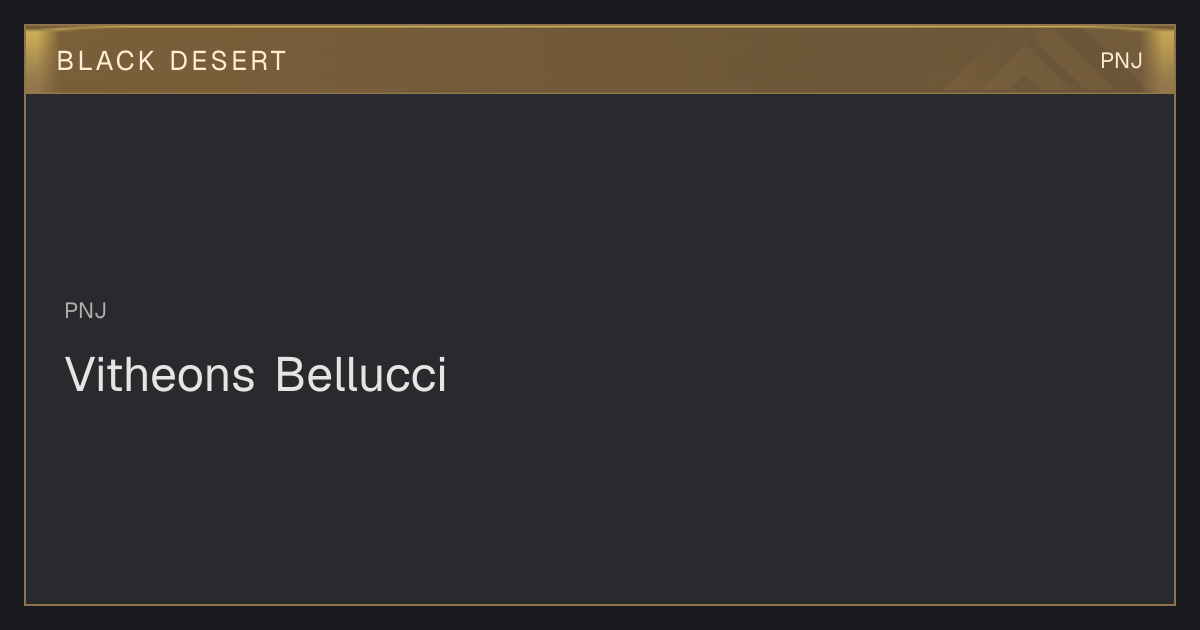Click the BLACK DESERT header title

point(172,61)
